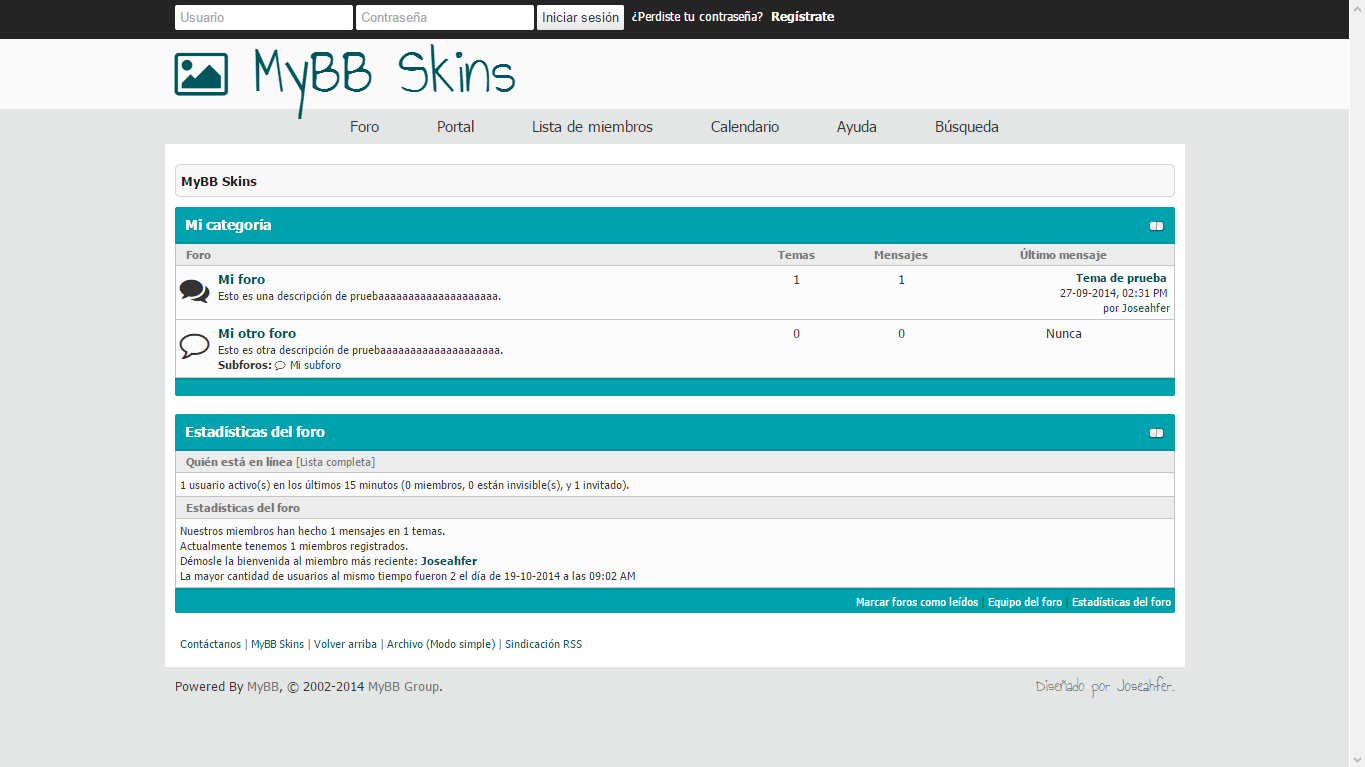Click the small Mi subforo bubble icon
This screenshot has height=767, width=1365.
click(x=280, y=366)
